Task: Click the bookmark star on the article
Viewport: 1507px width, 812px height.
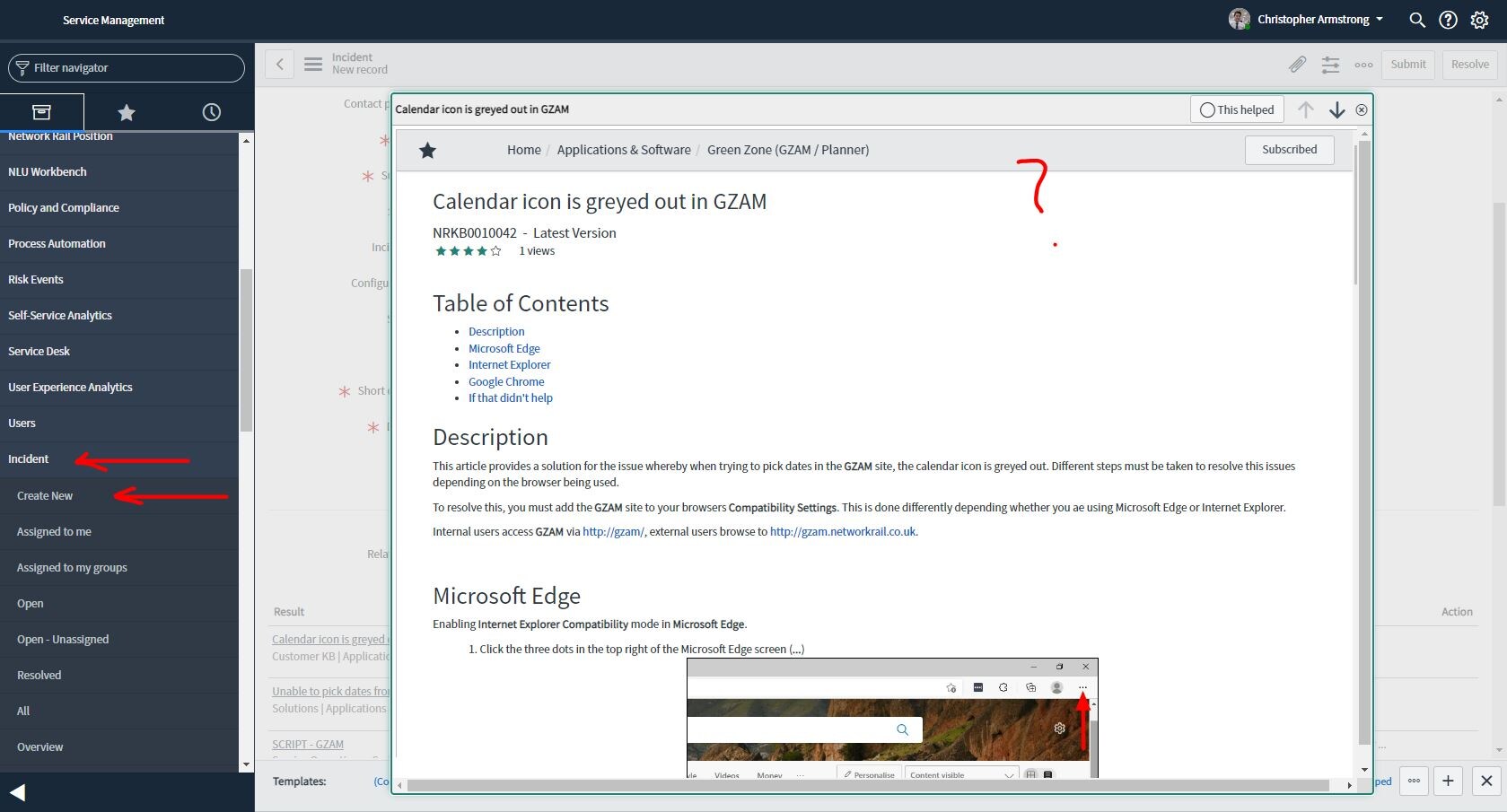Action: (x=428, y=150)
